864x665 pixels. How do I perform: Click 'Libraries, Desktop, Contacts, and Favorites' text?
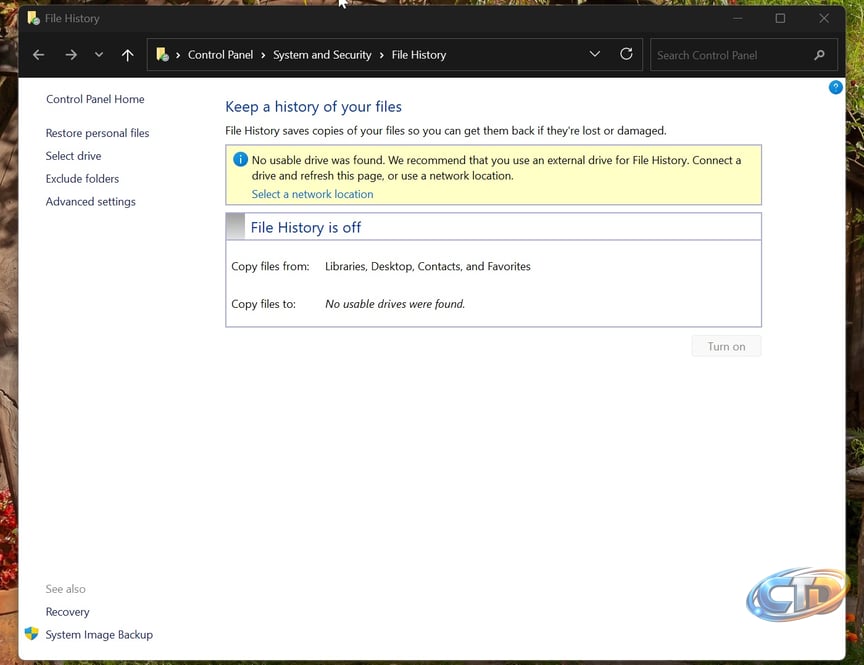tap(428, 267)
